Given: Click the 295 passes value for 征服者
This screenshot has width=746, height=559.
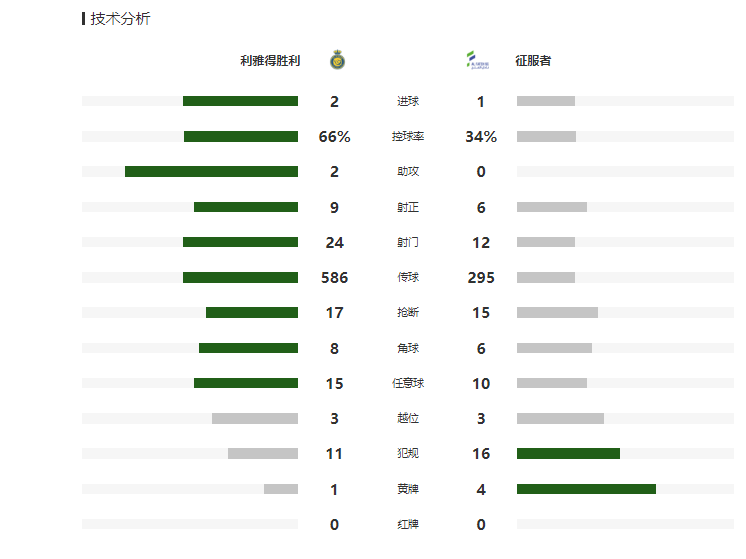Looking at the screenshot, I should click(481, 278).
